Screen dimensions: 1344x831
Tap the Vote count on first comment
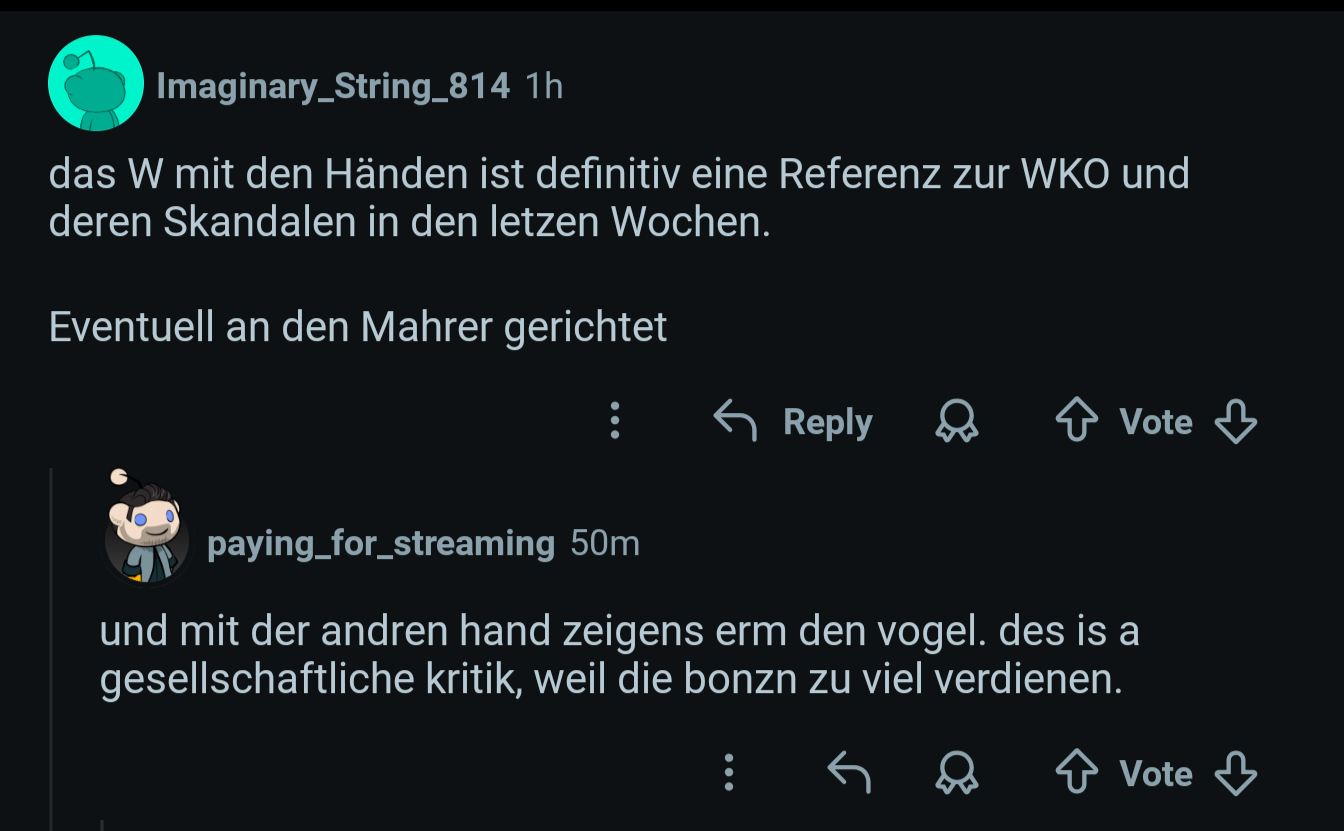coord(1156,422)
